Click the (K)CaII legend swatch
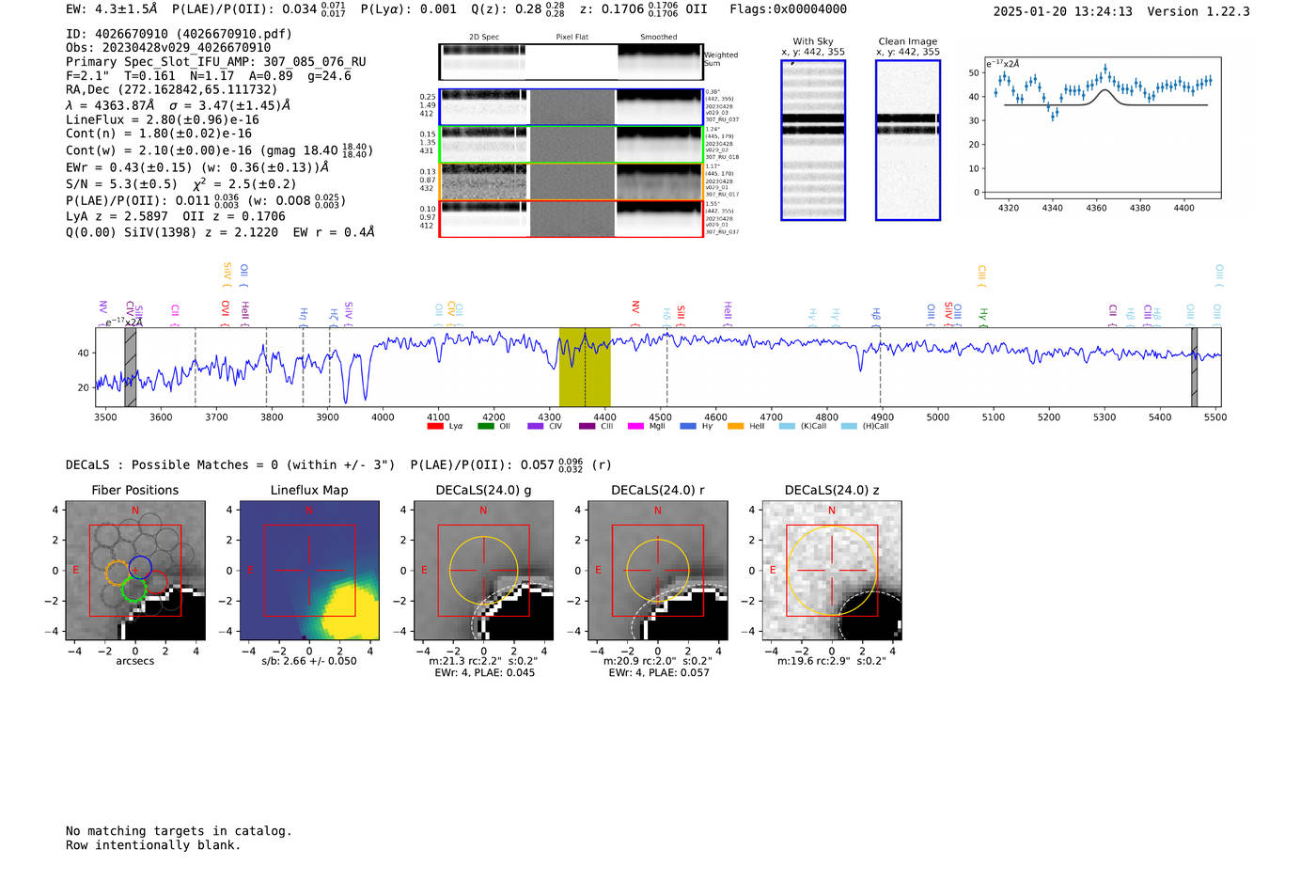This screenshot has width=1316, height=896. (787, 427)
